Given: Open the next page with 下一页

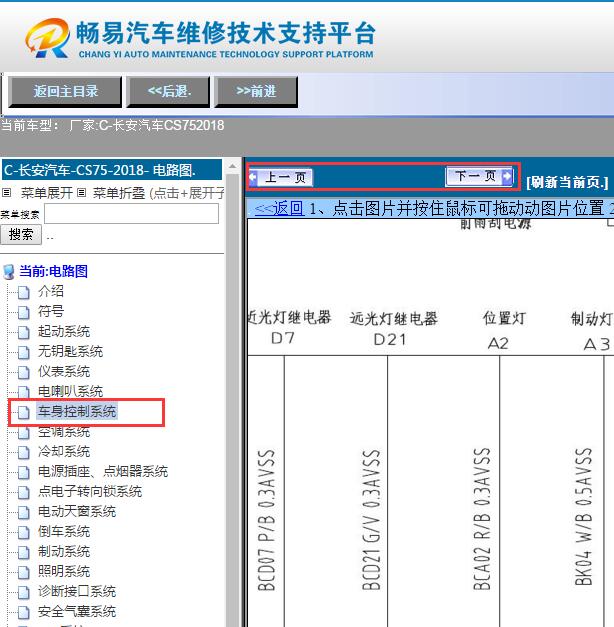Looking at the screenshot, I should click(x=480, y=176).
